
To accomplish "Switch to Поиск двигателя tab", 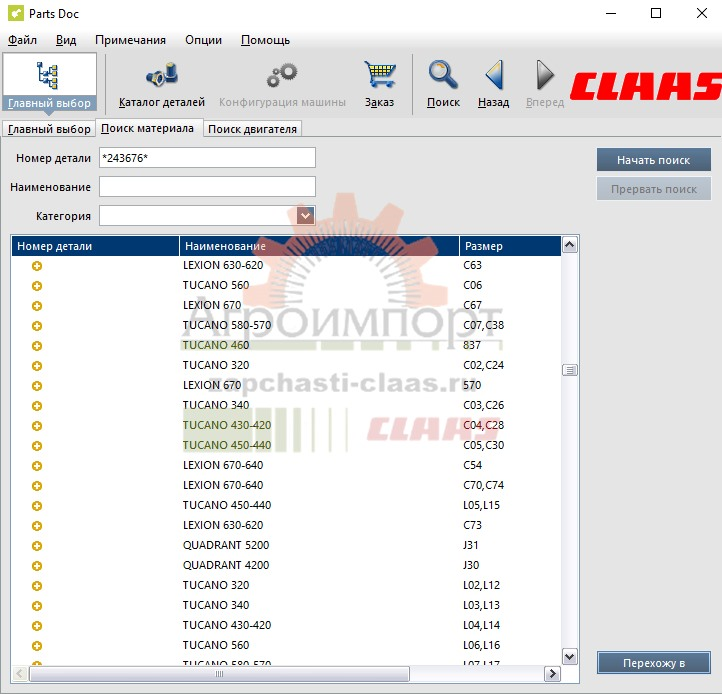I will point(252,129).
